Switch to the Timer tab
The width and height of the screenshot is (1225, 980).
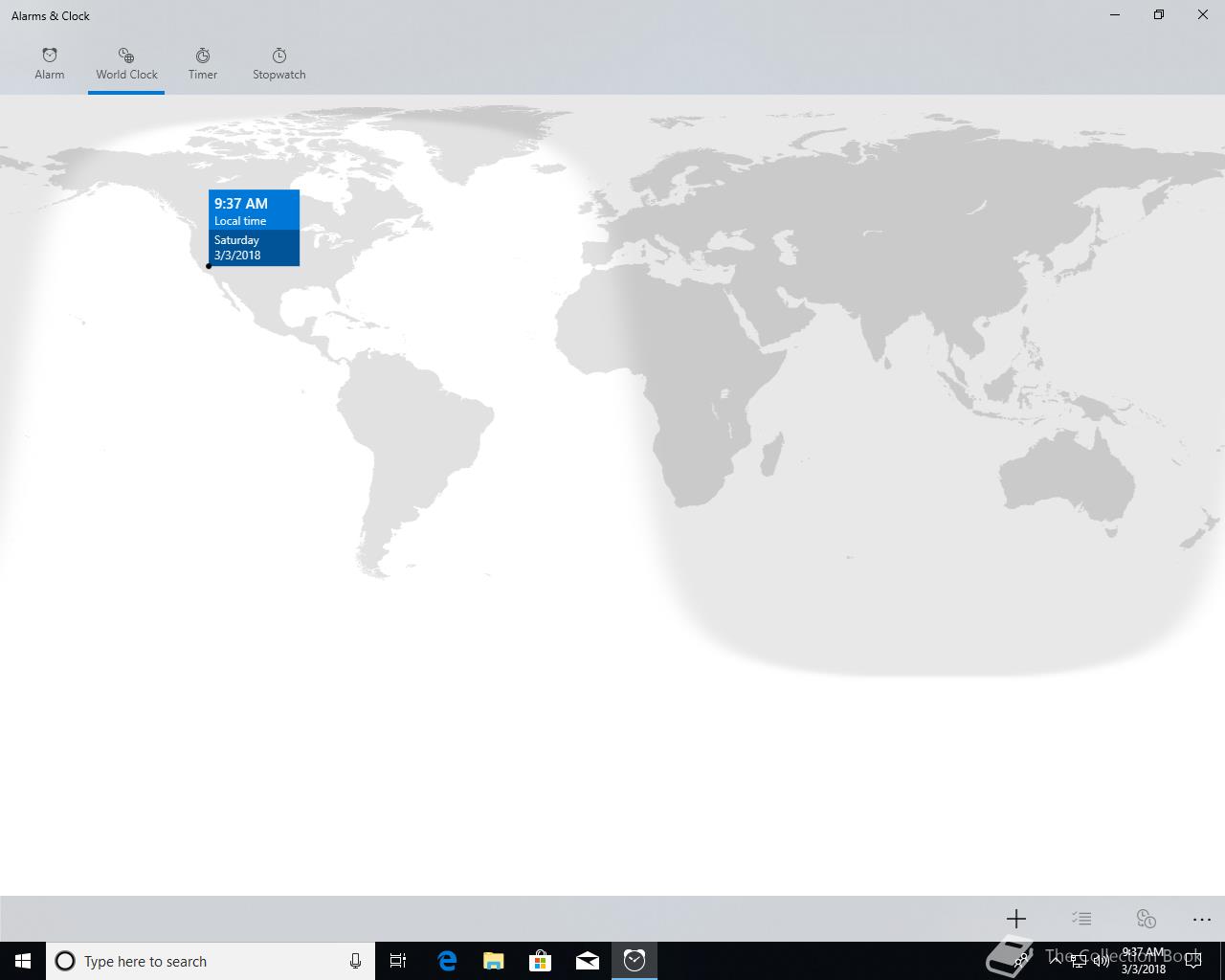(x=203, y=64)
